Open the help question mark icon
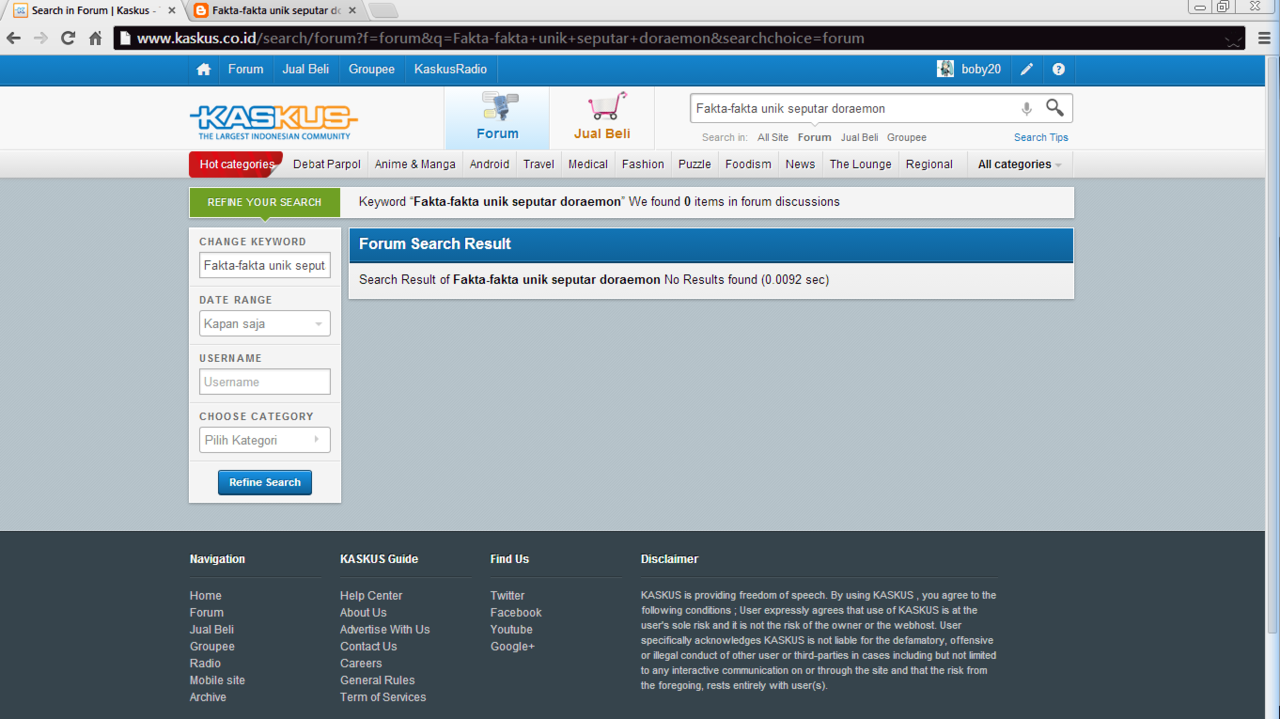Screen dimensions: 1280x719 coord(1059,69)
